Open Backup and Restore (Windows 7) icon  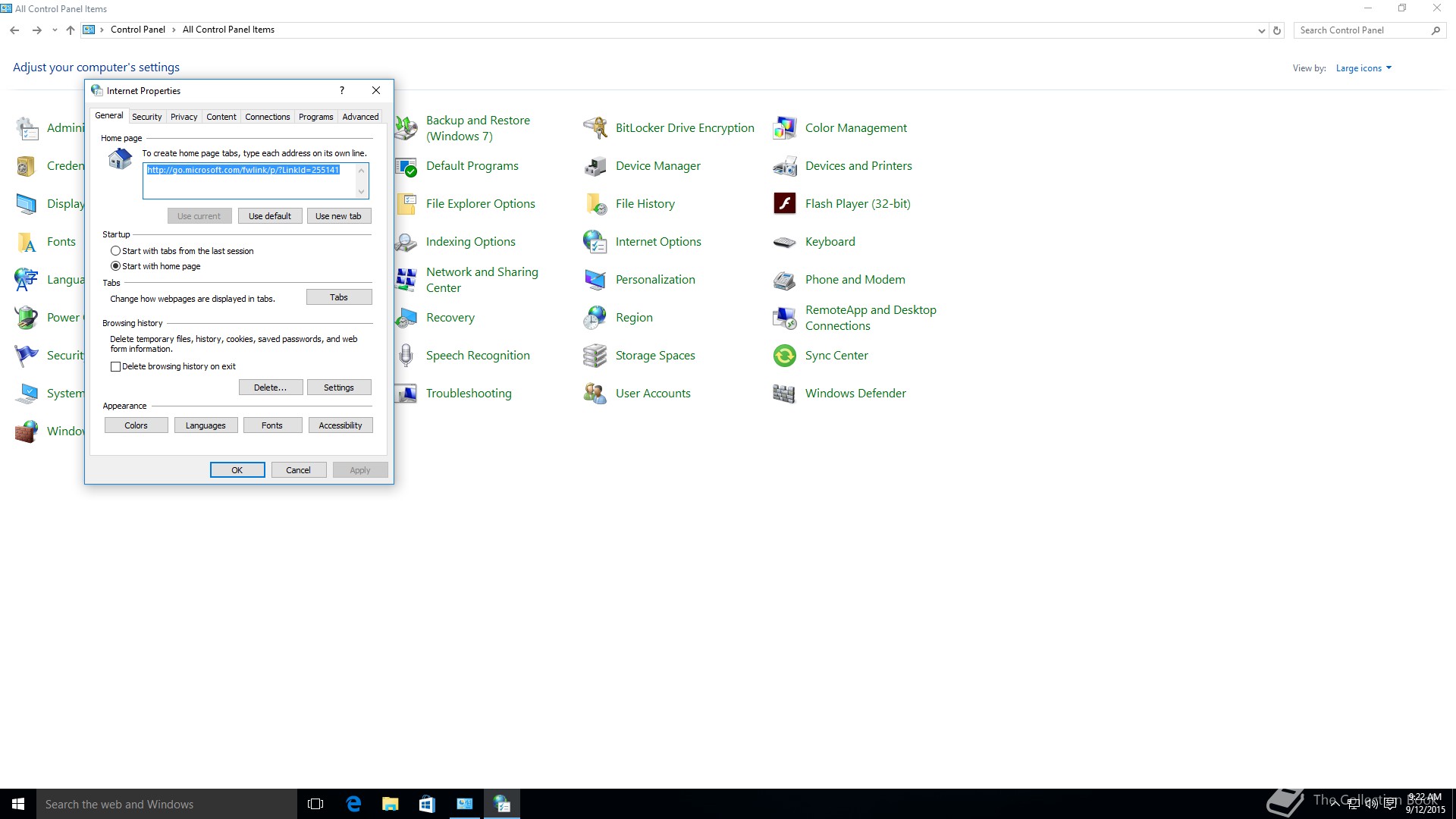[406, 128]
